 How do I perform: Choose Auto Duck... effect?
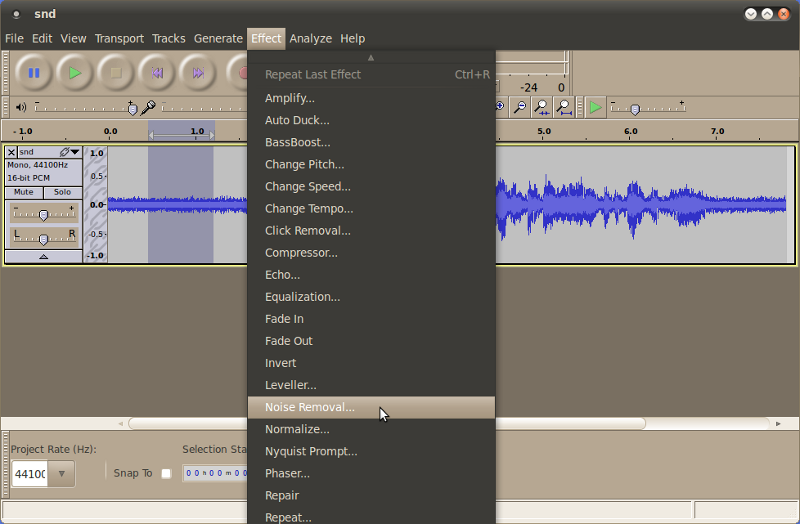click(371, 120)
